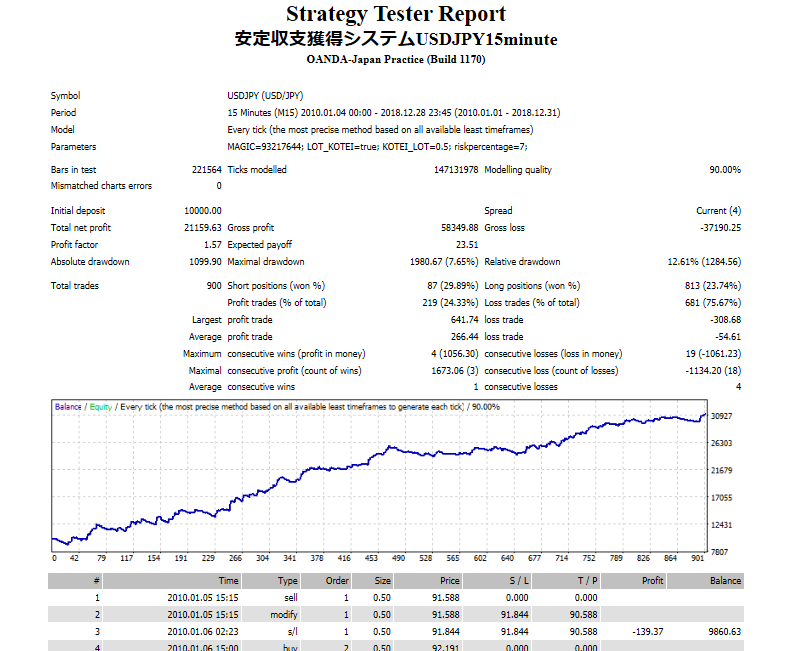Select the chart x-axis label 901
Viewport: 804px width, 651px height.
click(x=697, y=558)
